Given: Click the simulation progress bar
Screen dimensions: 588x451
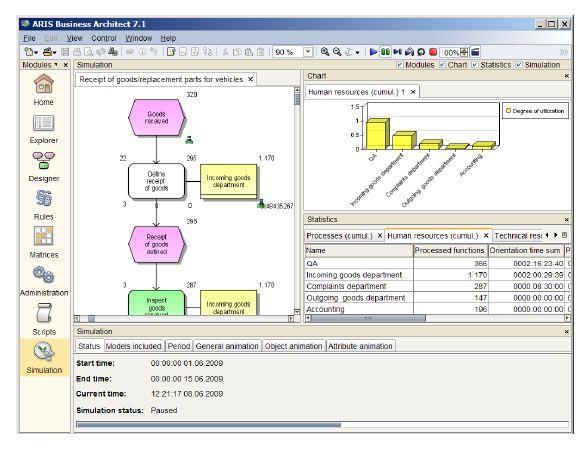Looking at the screenshot, I should point(322,425).
